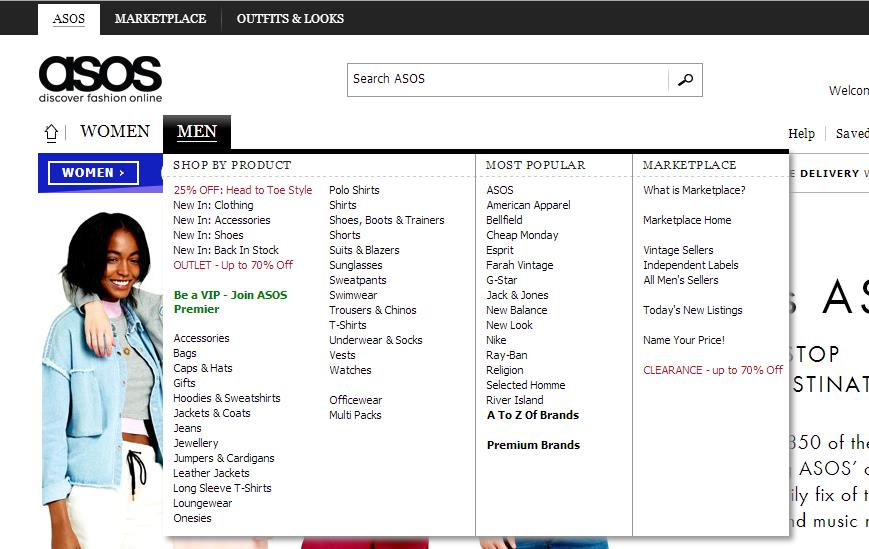Open OUTLET - Up to 70% Off
Image resolution: width=869 pixels, height=549 pixels.
coord(233,265)
